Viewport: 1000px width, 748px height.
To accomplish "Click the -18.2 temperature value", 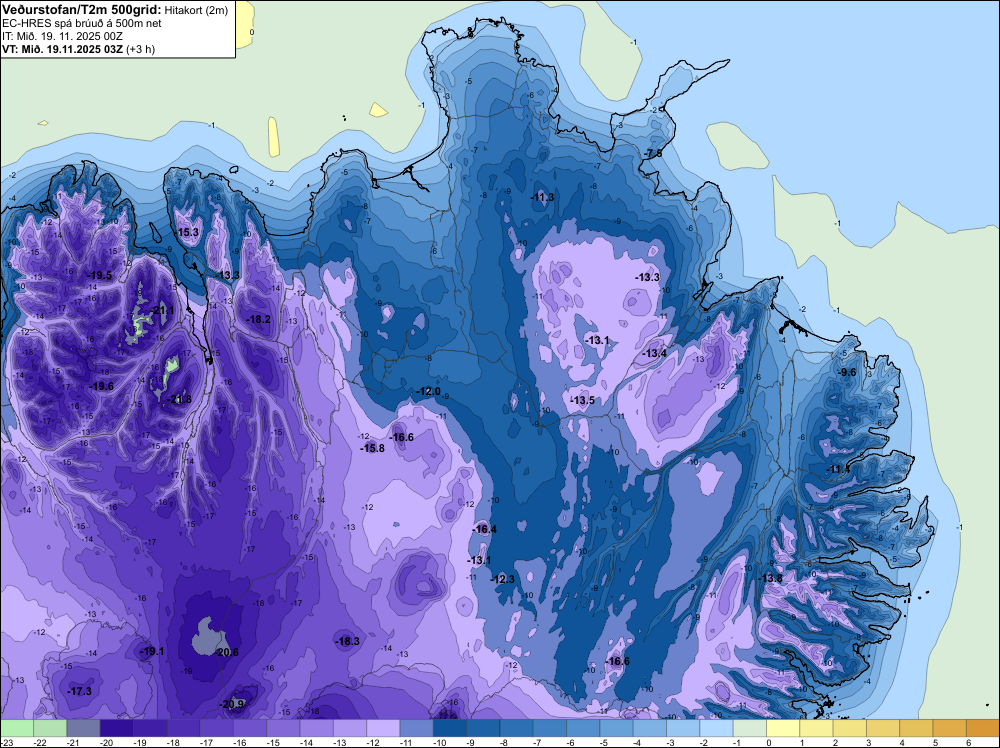I will coord(259,319).
